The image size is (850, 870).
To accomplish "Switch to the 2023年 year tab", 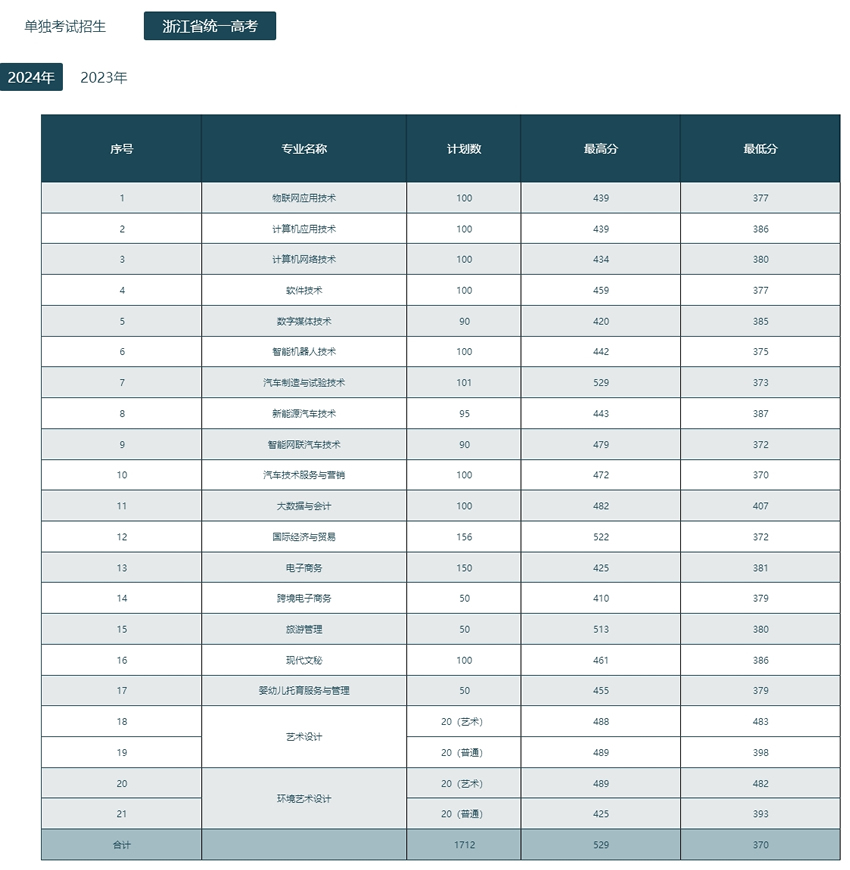I will [x=104, y=77].
